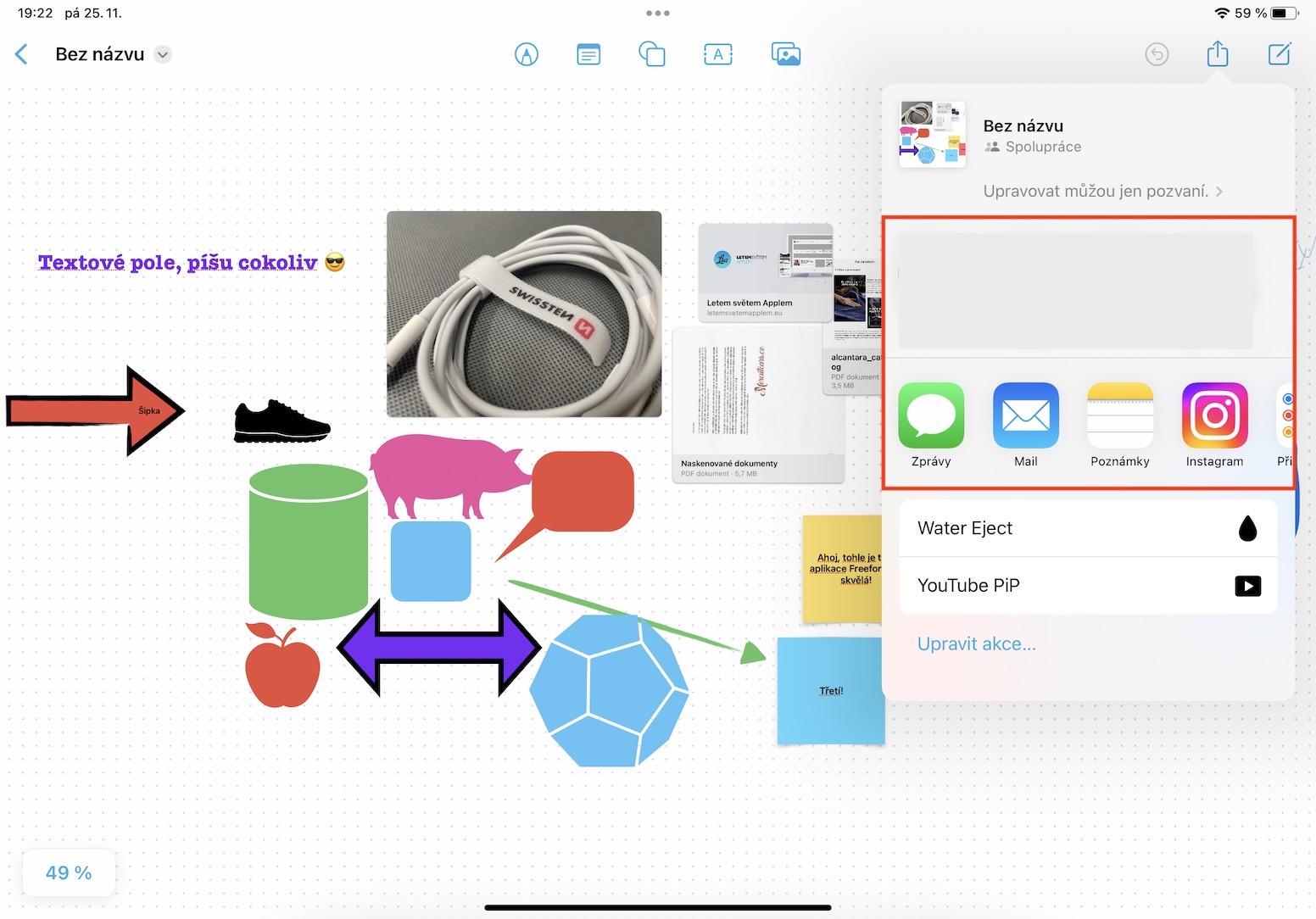
Task: Change permission Upravovat můžou jen pozvaní
Action: tap(1102, 191)
